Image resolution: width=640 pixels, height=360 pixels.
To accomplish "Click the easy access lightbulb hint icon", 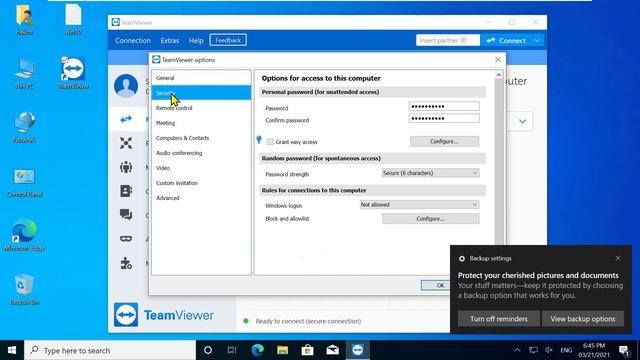I will click(259, 140).
